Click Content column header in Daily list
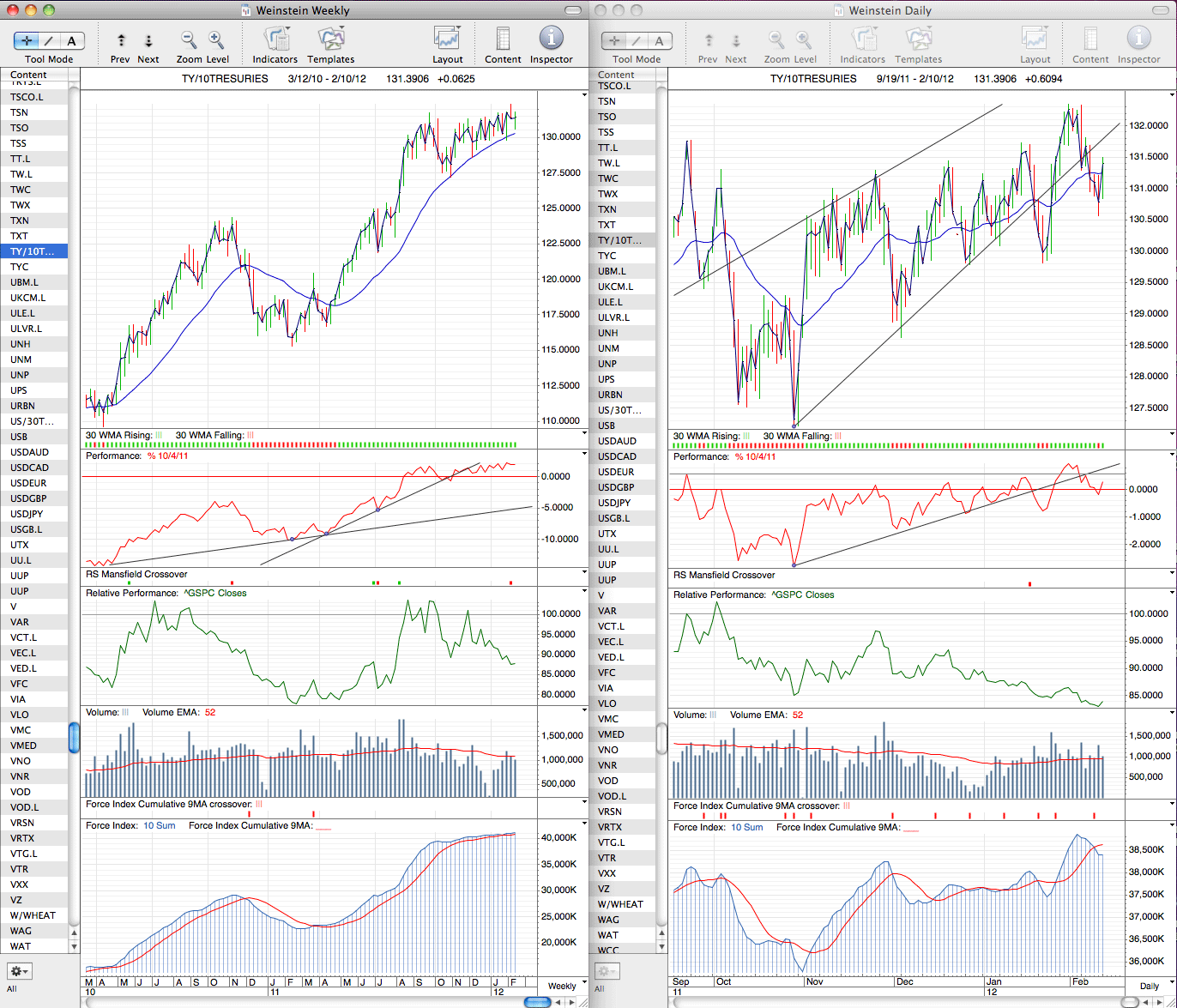Screen dimensions: 1177x1008 tap(622, 75)
